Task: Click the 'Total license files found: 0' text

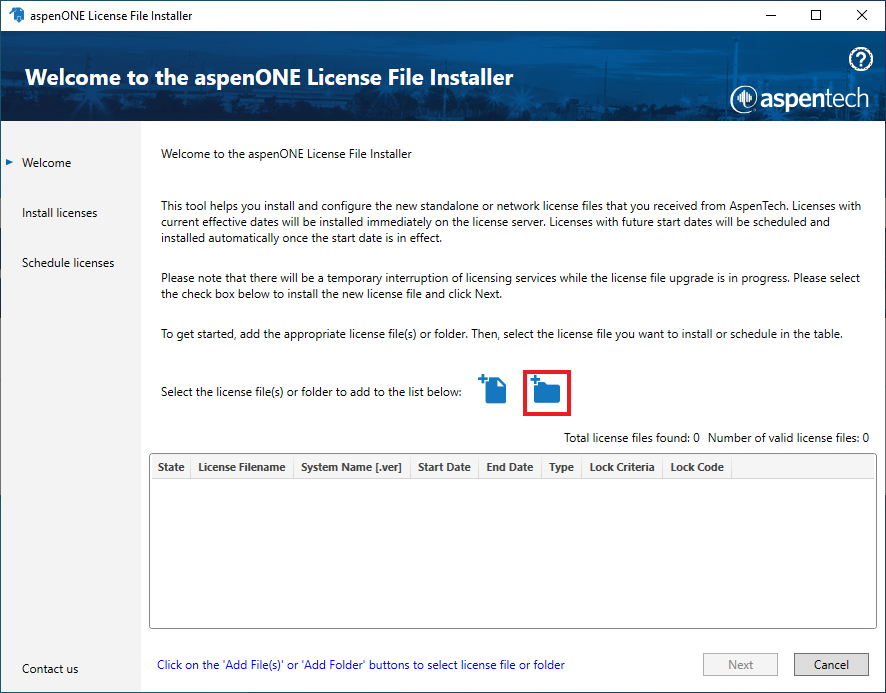Action: click(x=632, y=438)
